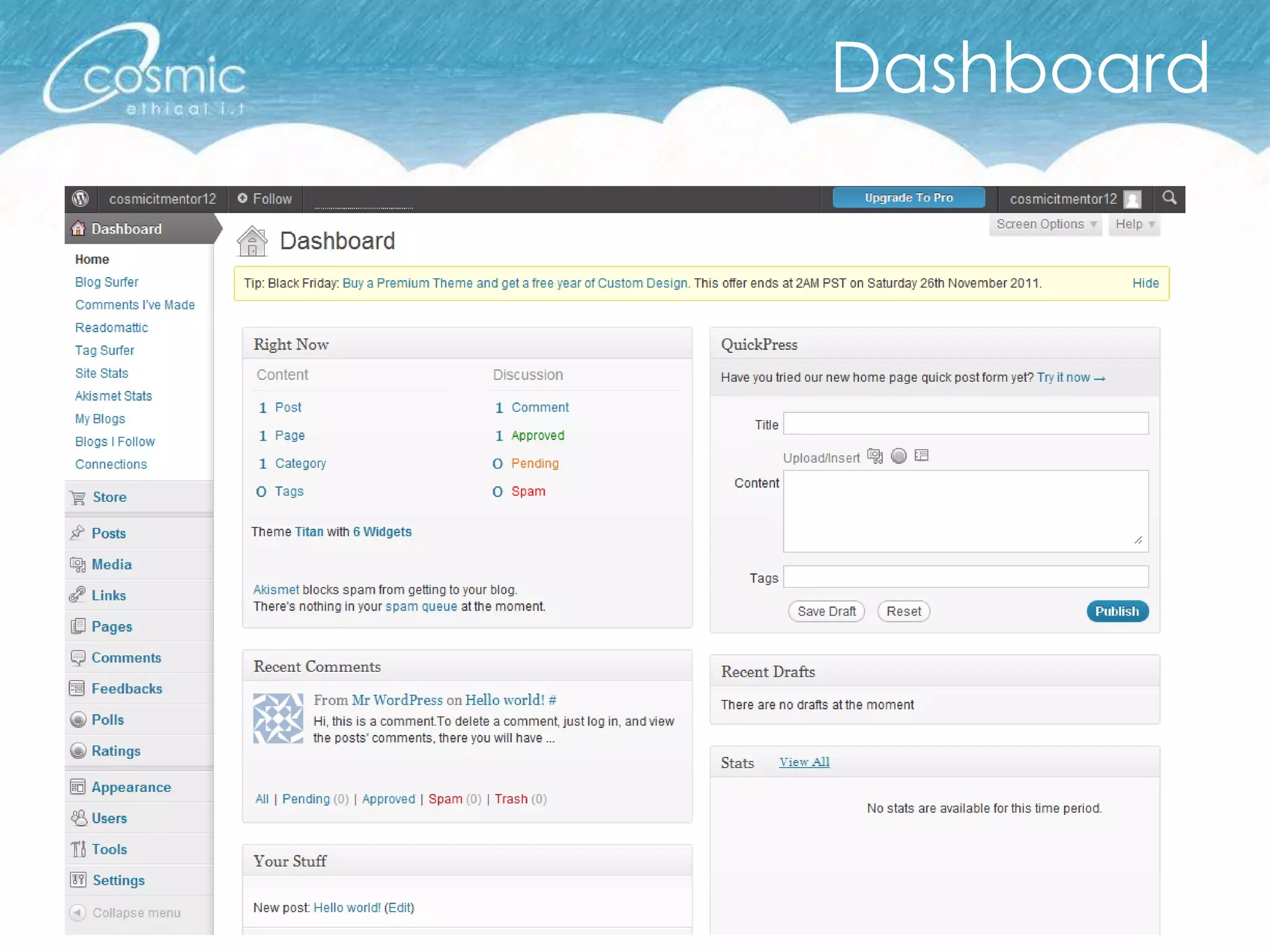Click the Tags link in Right Now

(289, 491)
